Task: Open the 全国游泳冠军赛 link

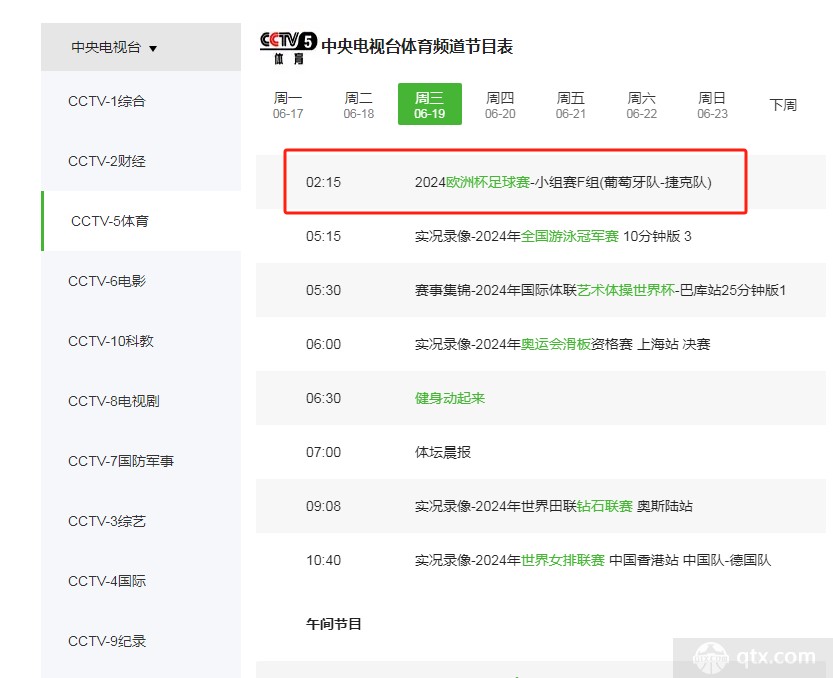Action: click(570, 236)
